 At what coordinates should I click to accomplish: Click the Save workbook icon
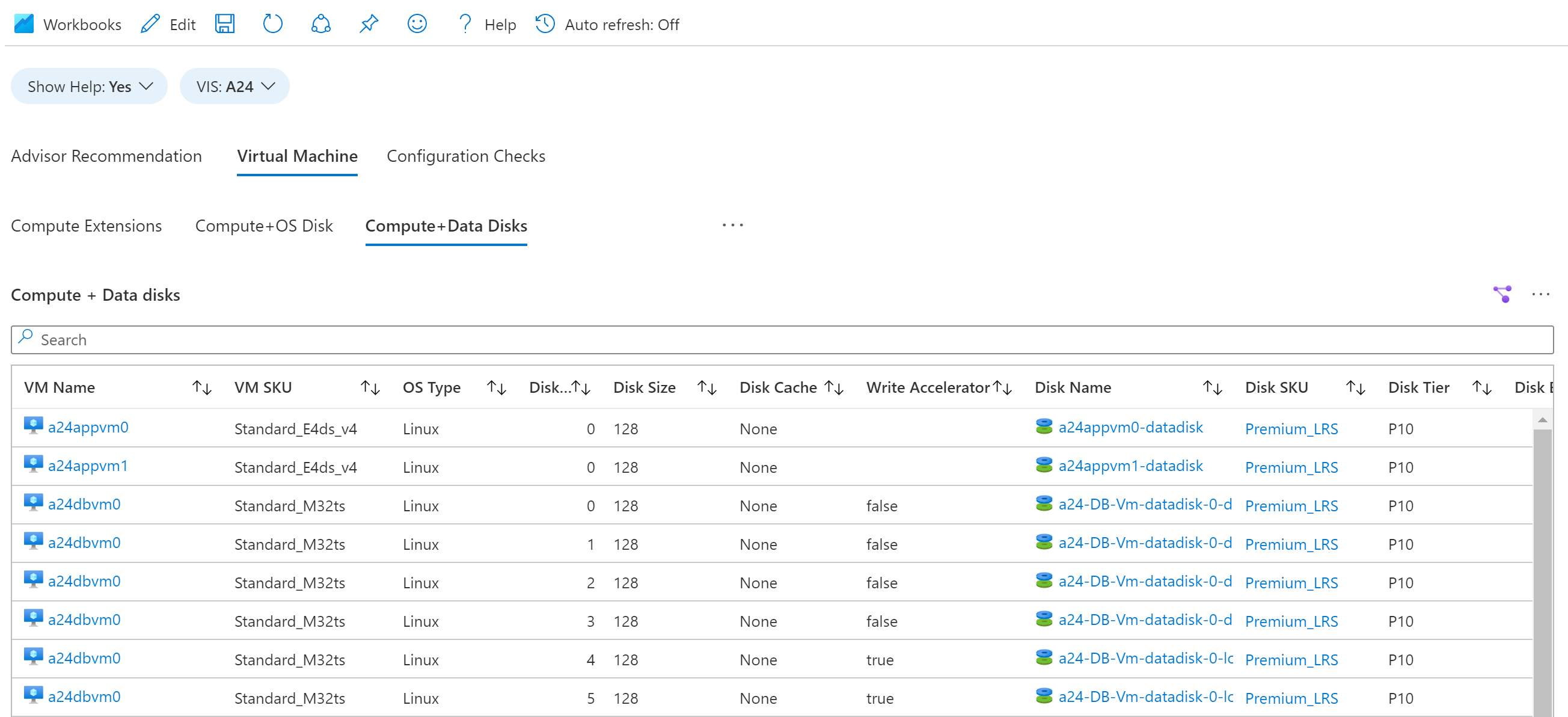tap(225, 25)
